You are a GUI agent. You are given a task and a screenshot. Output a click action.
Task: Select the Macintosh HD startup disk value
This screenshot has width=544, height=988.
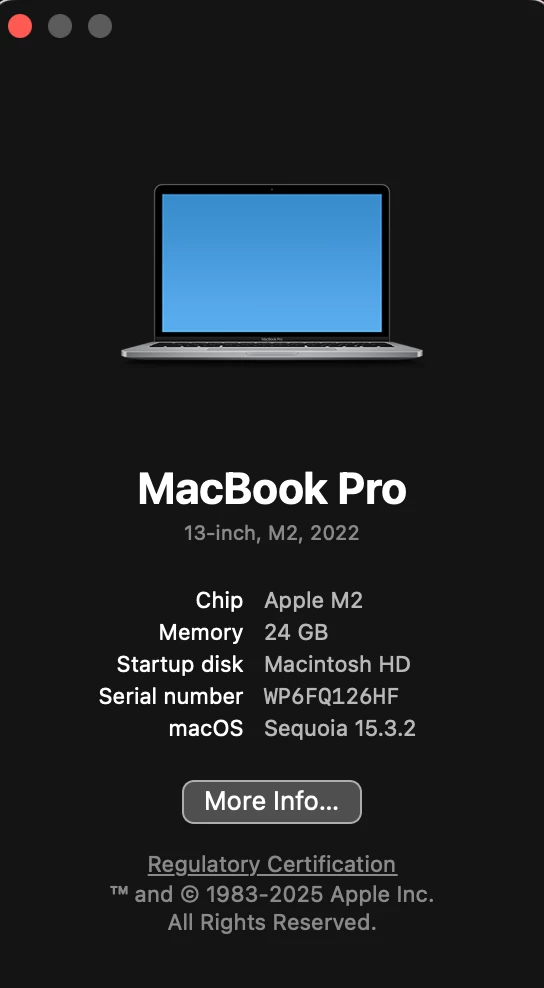click(337, 664)
